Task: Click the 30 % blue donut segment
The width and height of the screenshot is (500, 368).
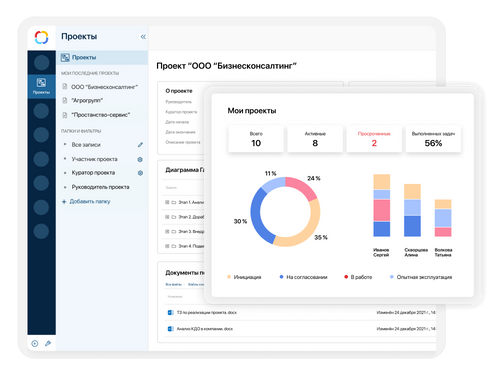Action: 257,217
